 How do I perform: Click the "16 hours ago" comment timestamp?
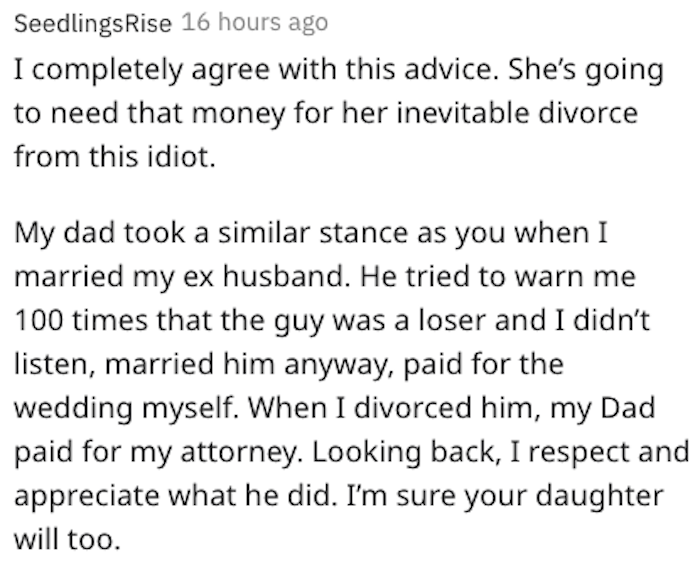coord(255,22)
